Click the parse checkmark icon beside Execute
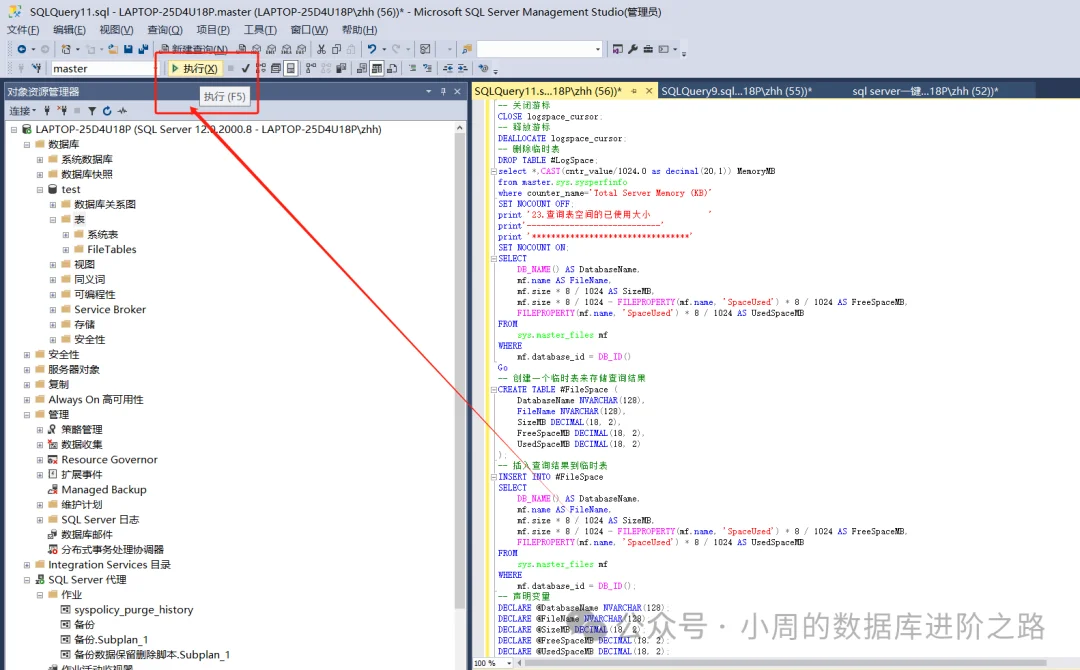 [x=245, y=68]
